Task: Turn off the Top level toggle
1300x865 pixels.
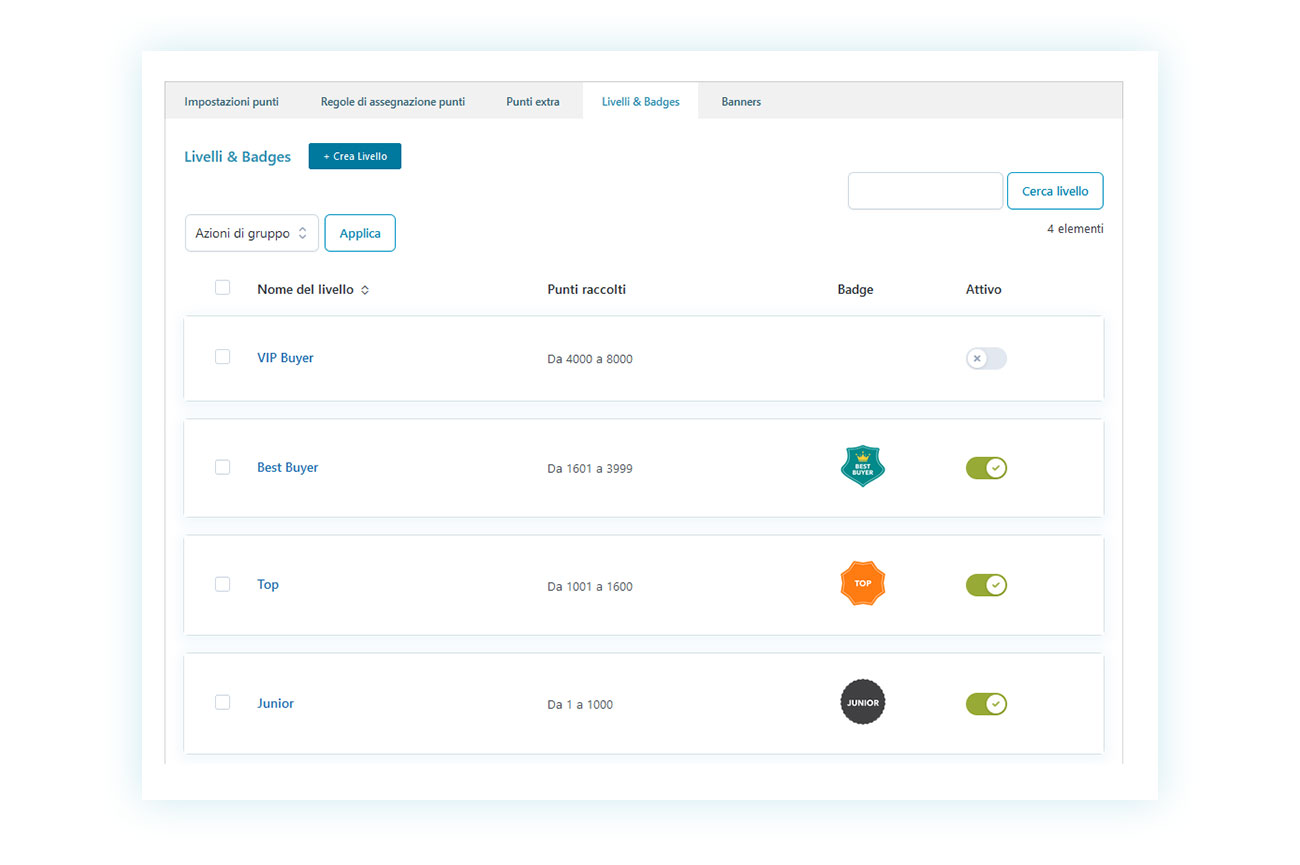Action: 986,585
